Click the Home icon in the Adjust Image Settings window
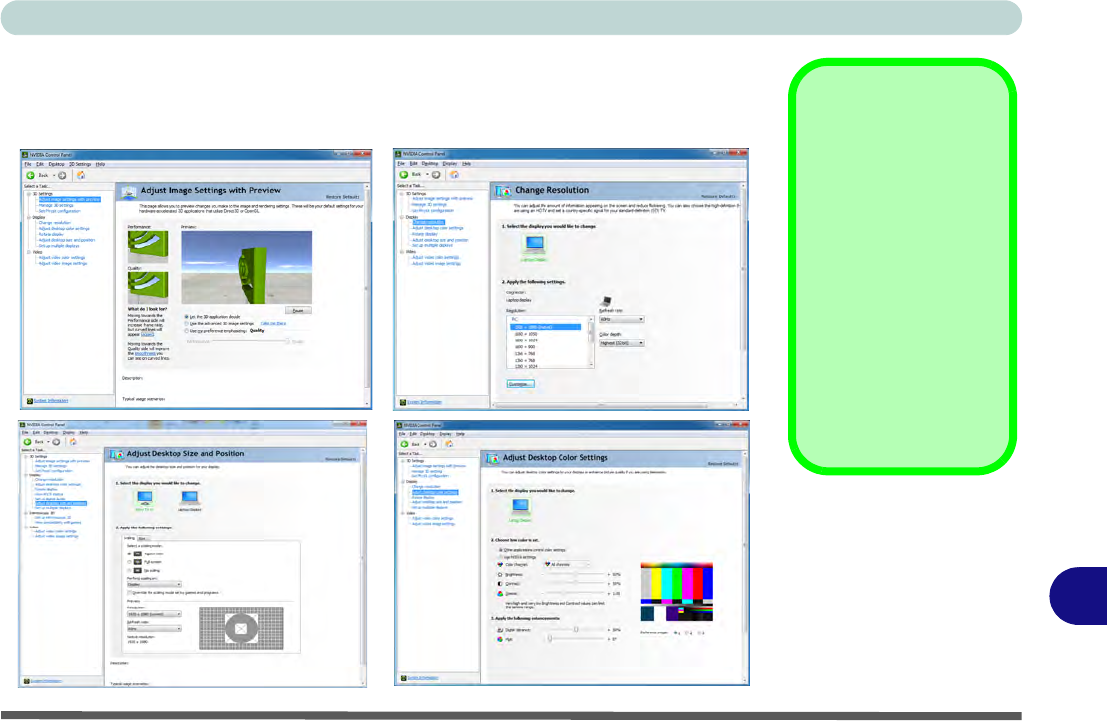 pyautogui.click(x=80, y=175)
